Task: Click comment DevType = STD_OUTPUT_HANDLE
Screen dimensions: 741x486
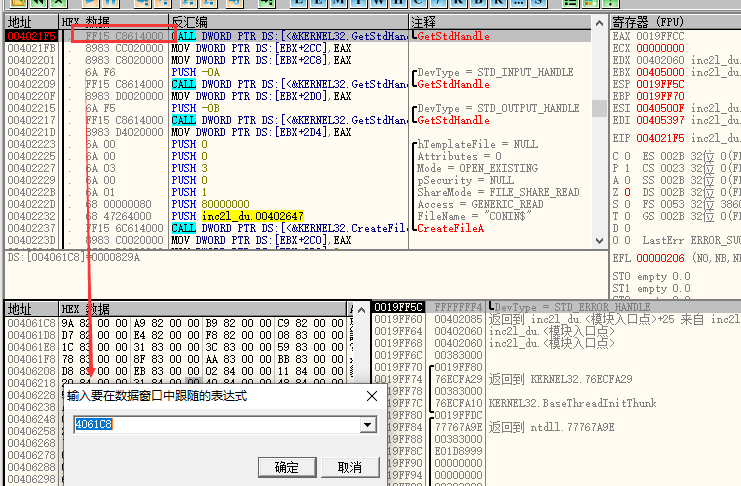Action: [498, 108]
